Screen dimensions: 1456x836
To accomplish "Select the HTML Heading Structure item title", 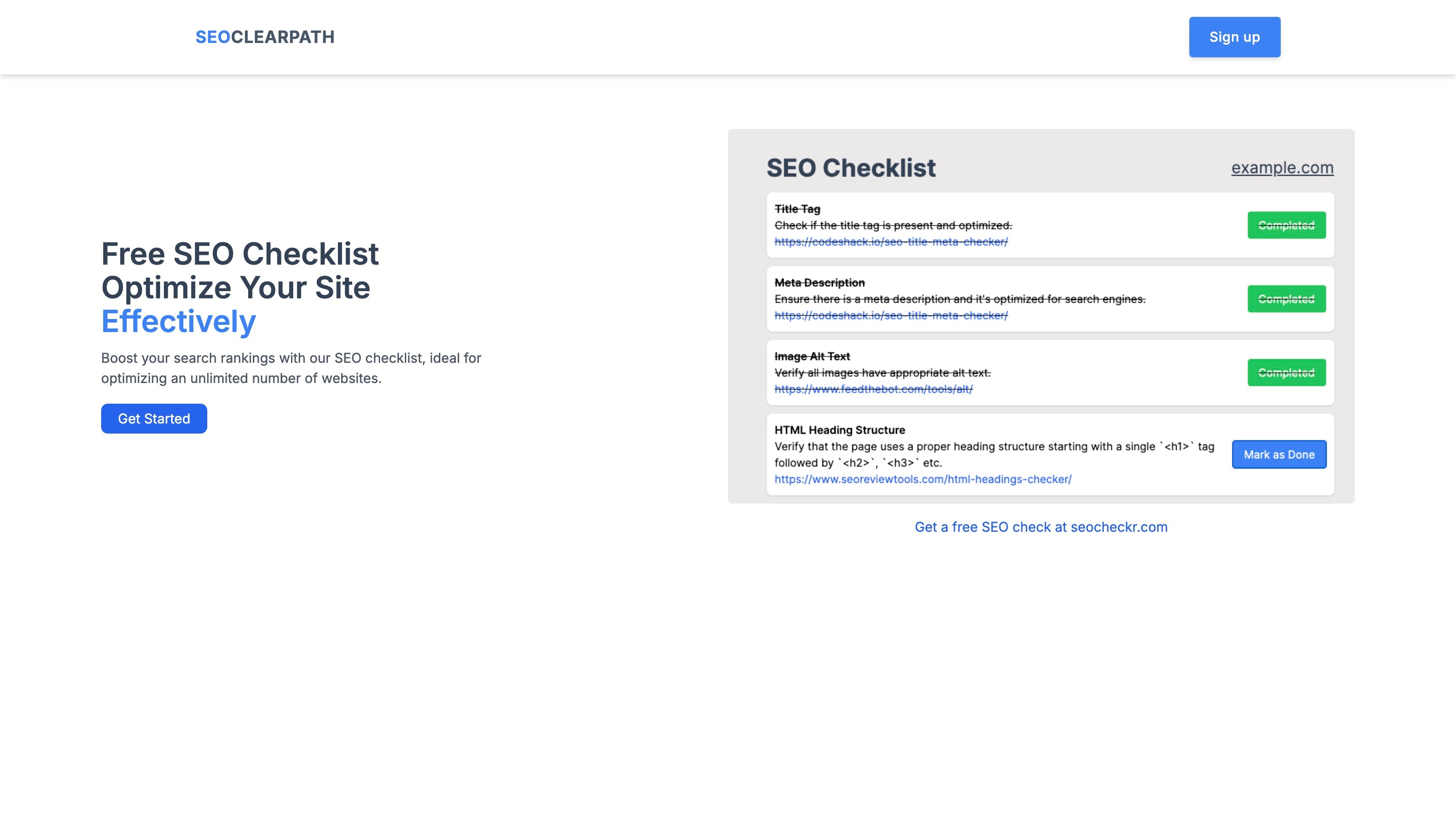I will [839, 430].
